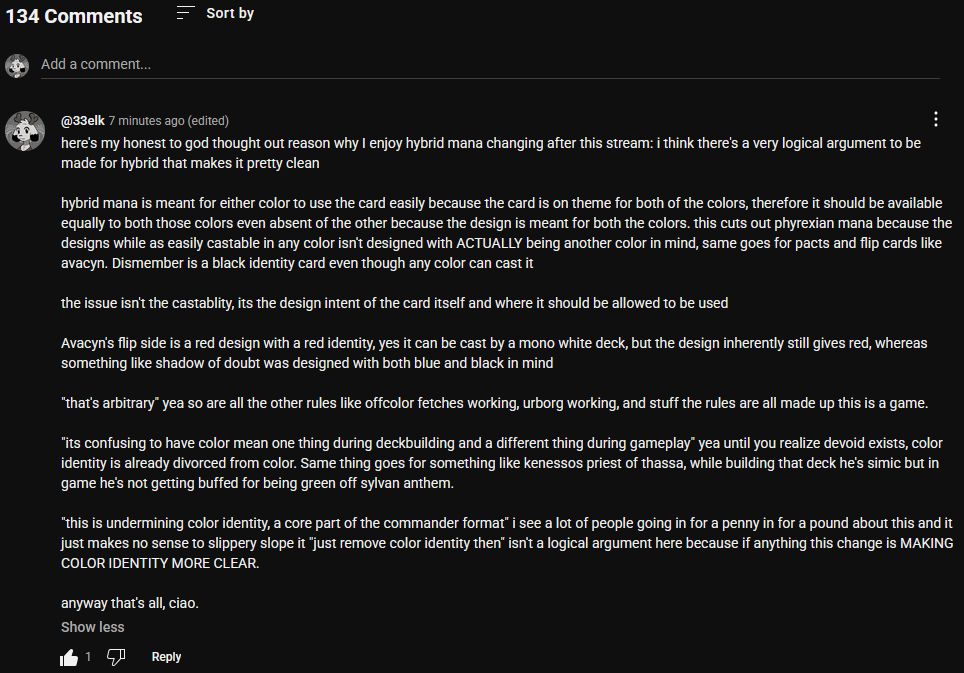Viewport: 964px width, 673px height.
Task: Like the comment with thumbs-up
Action: pyautogui.click(x=69, y=657)
